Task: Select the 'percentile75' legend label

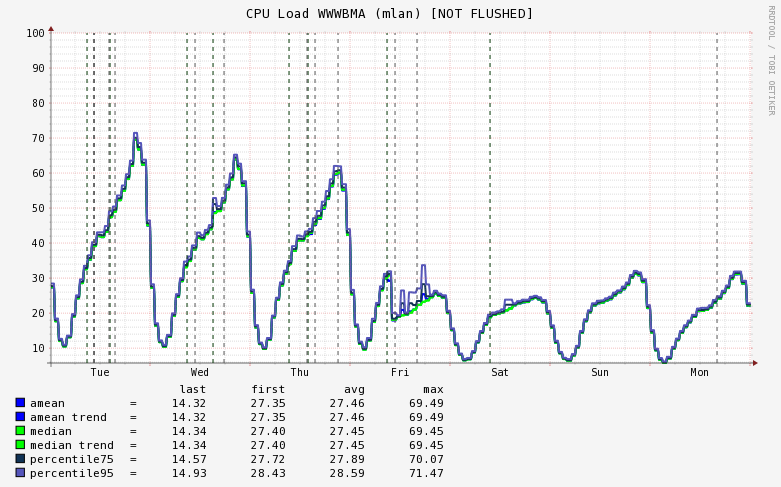Action: [72, 459]
